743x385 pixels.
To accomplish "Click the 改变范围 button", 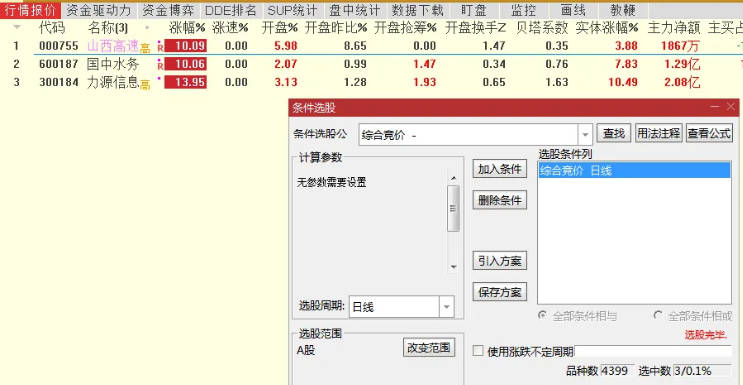I will [x=428, y=348].
